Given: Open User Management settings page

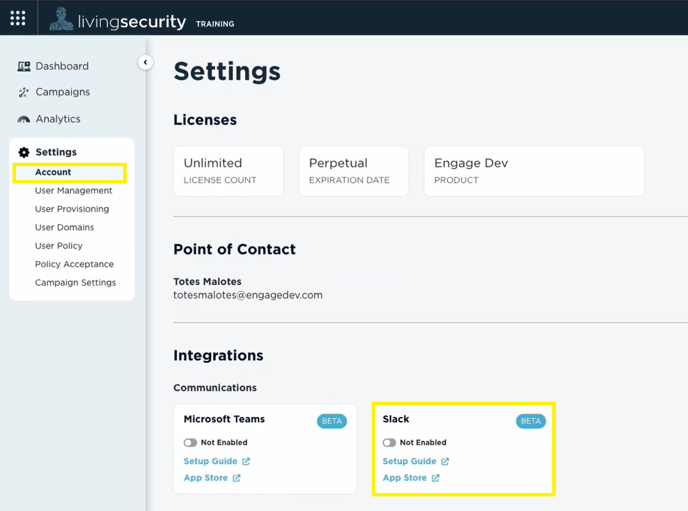Looking at the screenshot, I should pyautogui.click(x=74, y=191).
